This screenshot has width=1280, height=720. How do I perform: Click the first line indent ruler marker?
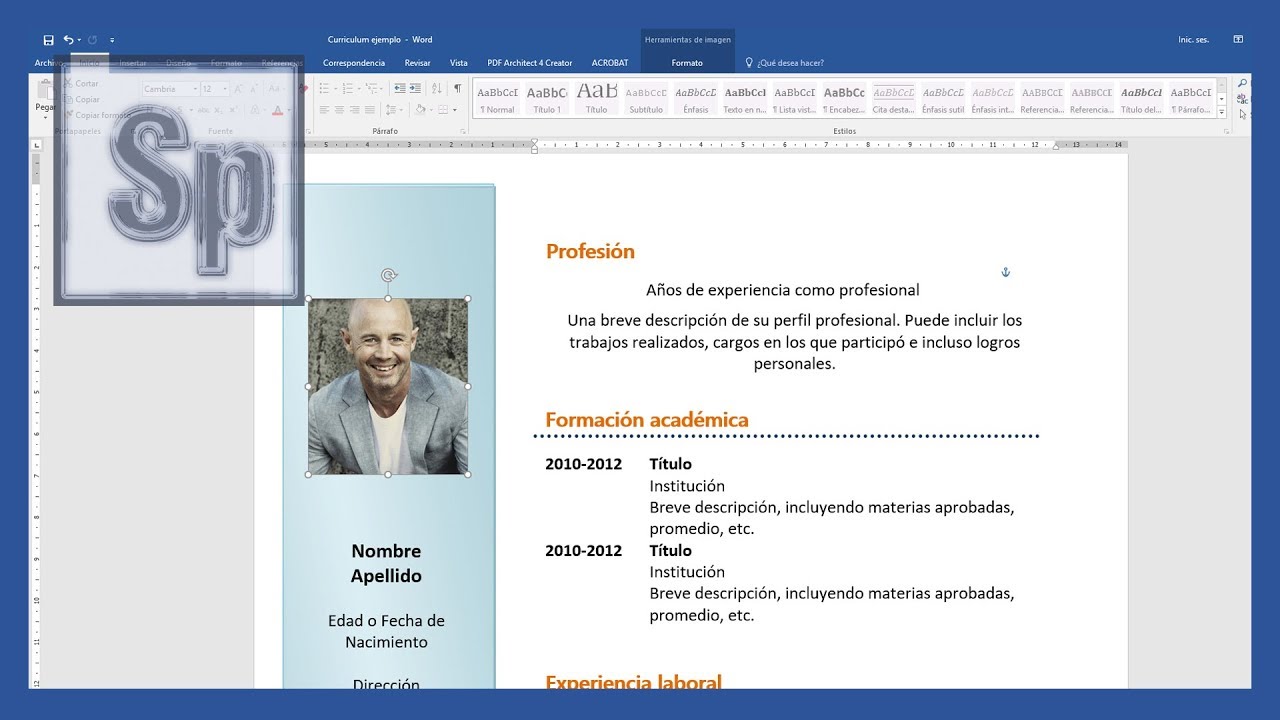534,141
